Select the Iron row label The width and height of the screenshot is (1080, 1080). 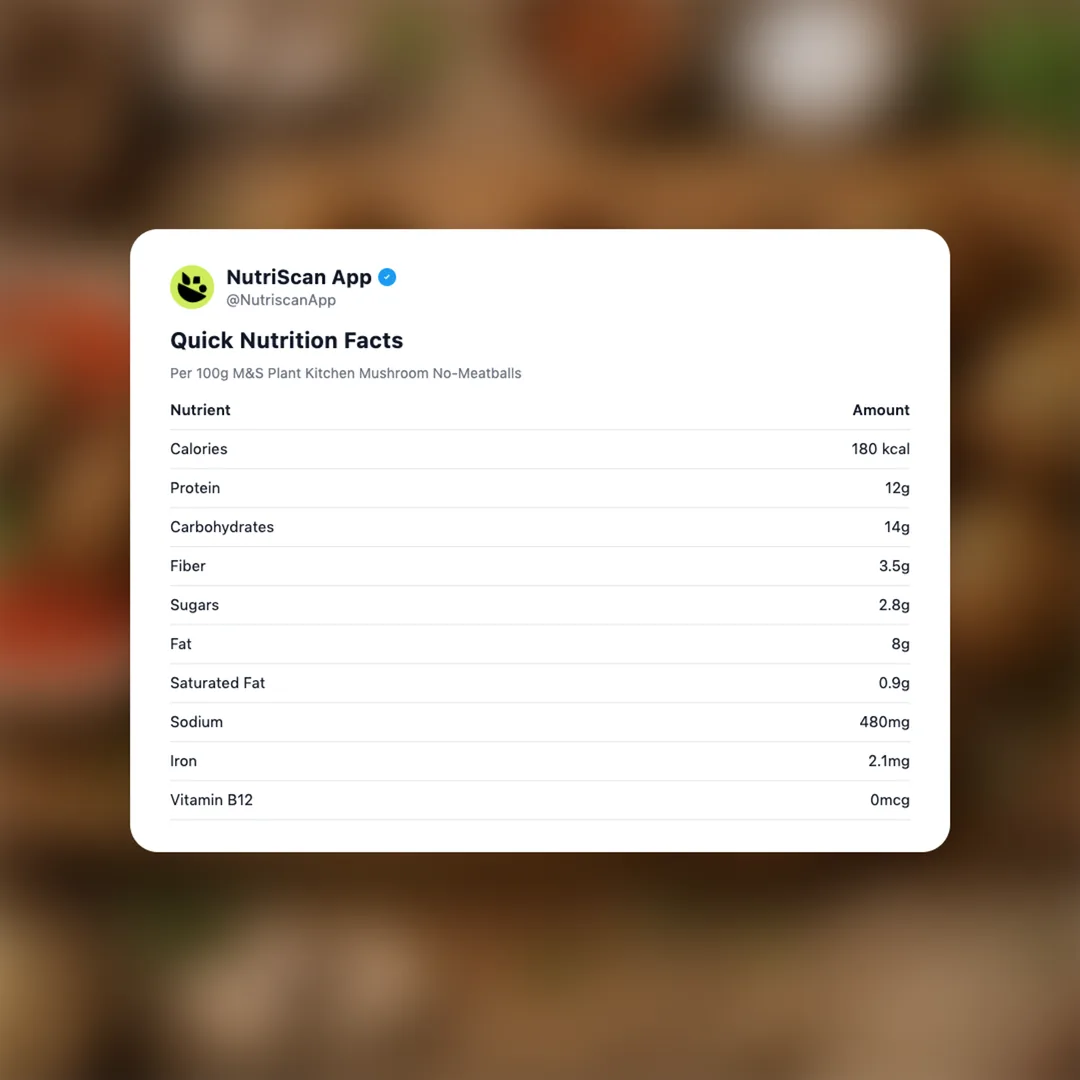pyautogui.click(x=183, y=761)
